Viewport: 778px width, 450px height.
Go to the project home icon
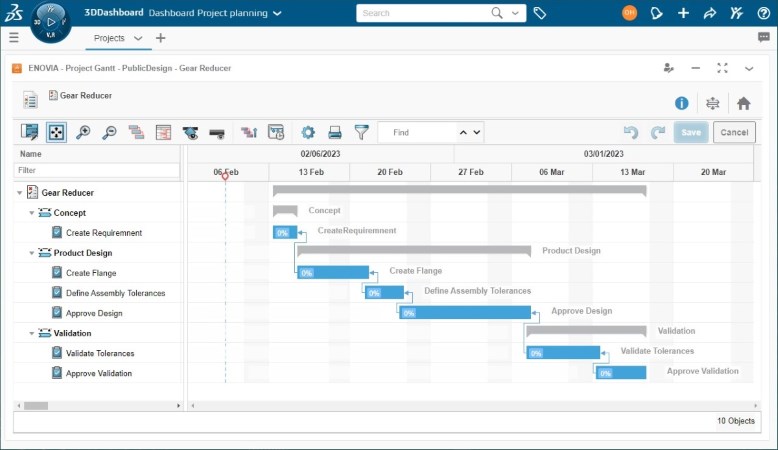(743, 103)
